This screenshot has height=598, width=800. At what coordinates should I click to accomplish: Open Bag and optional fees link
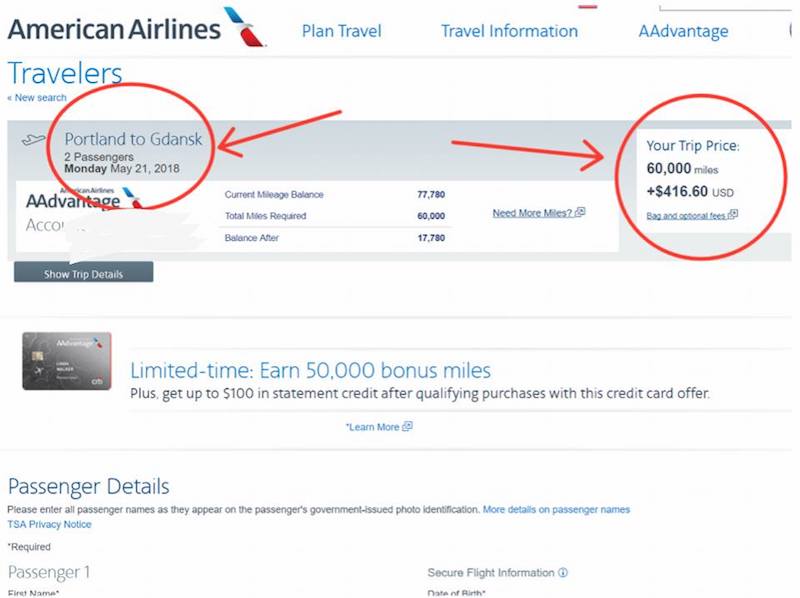(686, 215)
